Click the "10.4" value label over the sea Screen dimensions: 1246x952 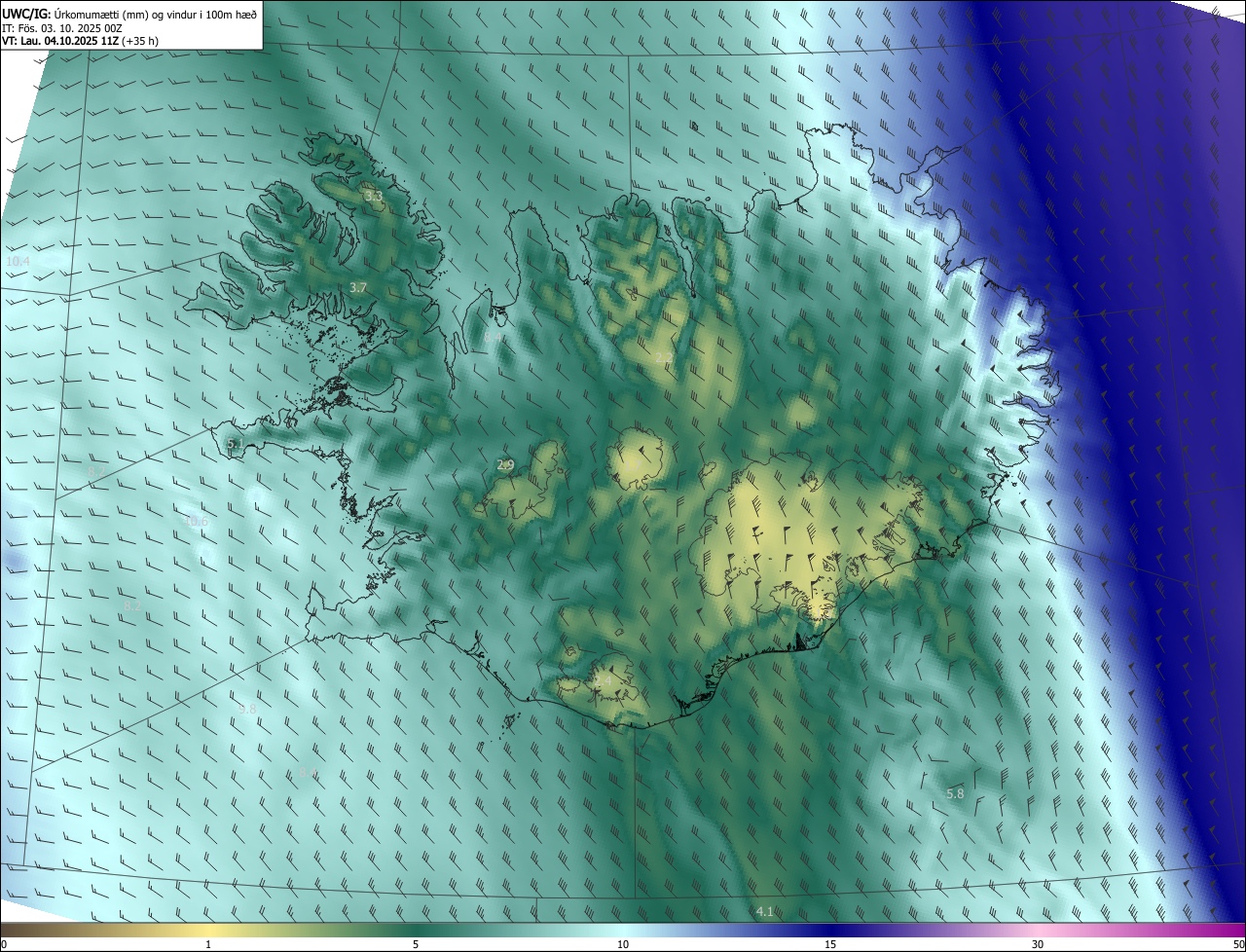pos(18,261)
